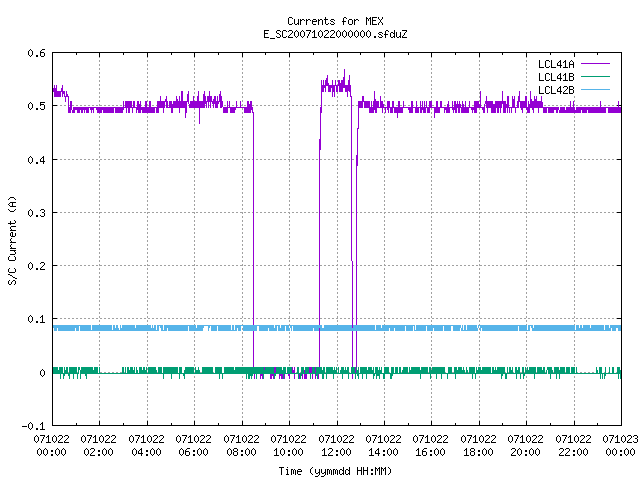Click the green LCL41B legend line sample

(595, 76)
